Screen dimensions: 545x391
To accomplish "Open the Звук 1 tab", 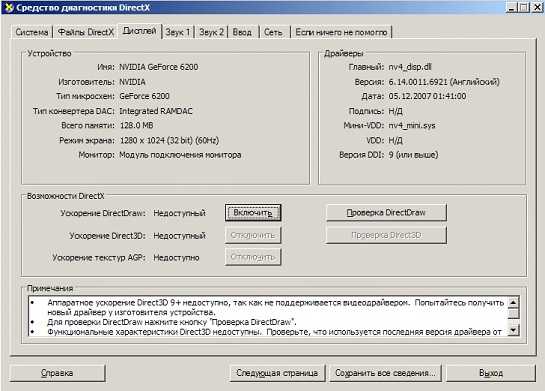I will click(x=178, y=32).
